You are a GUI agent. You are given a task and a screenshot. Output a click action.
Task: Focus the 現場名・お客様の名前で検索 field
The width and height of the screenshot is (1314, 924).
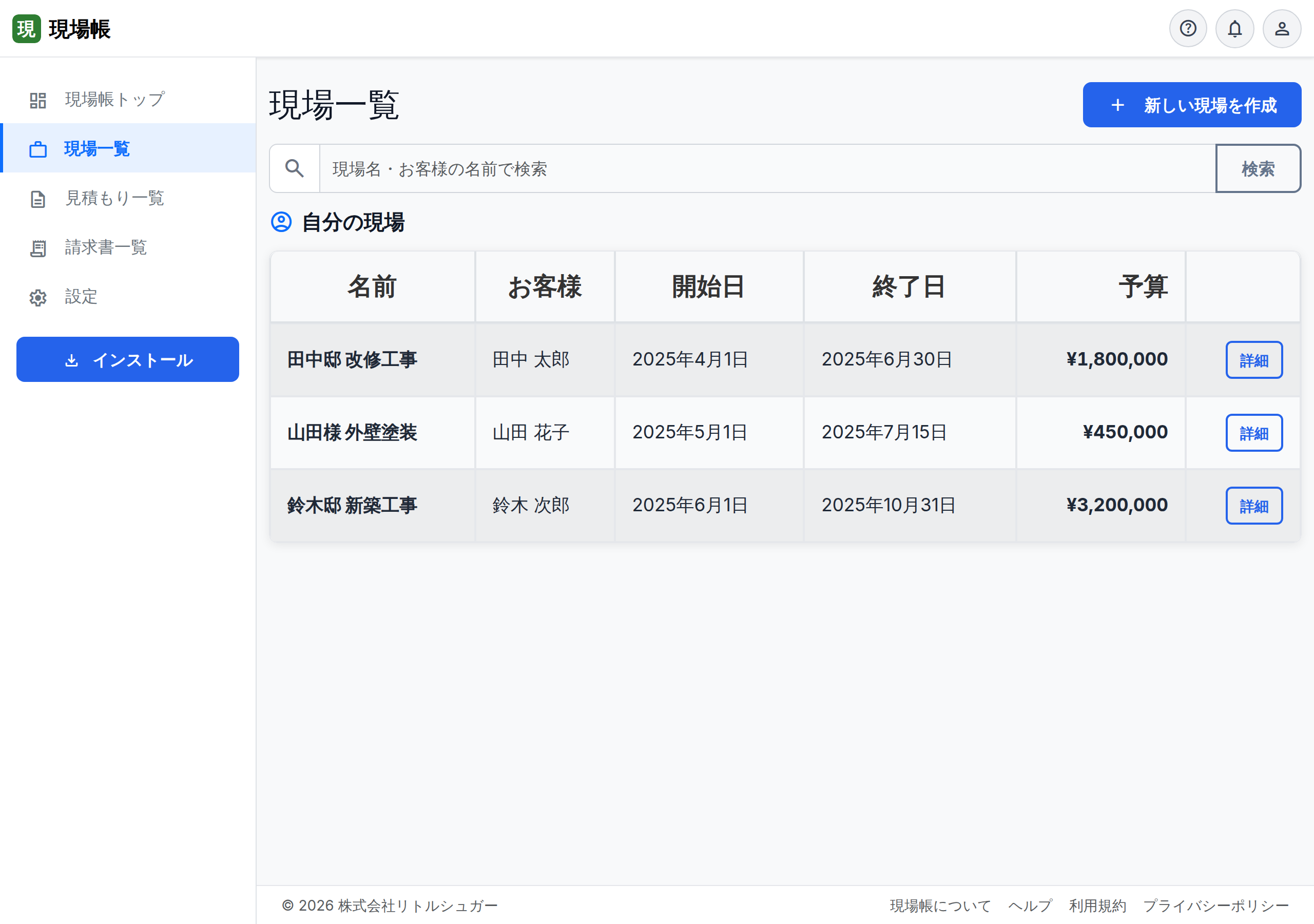767,168
